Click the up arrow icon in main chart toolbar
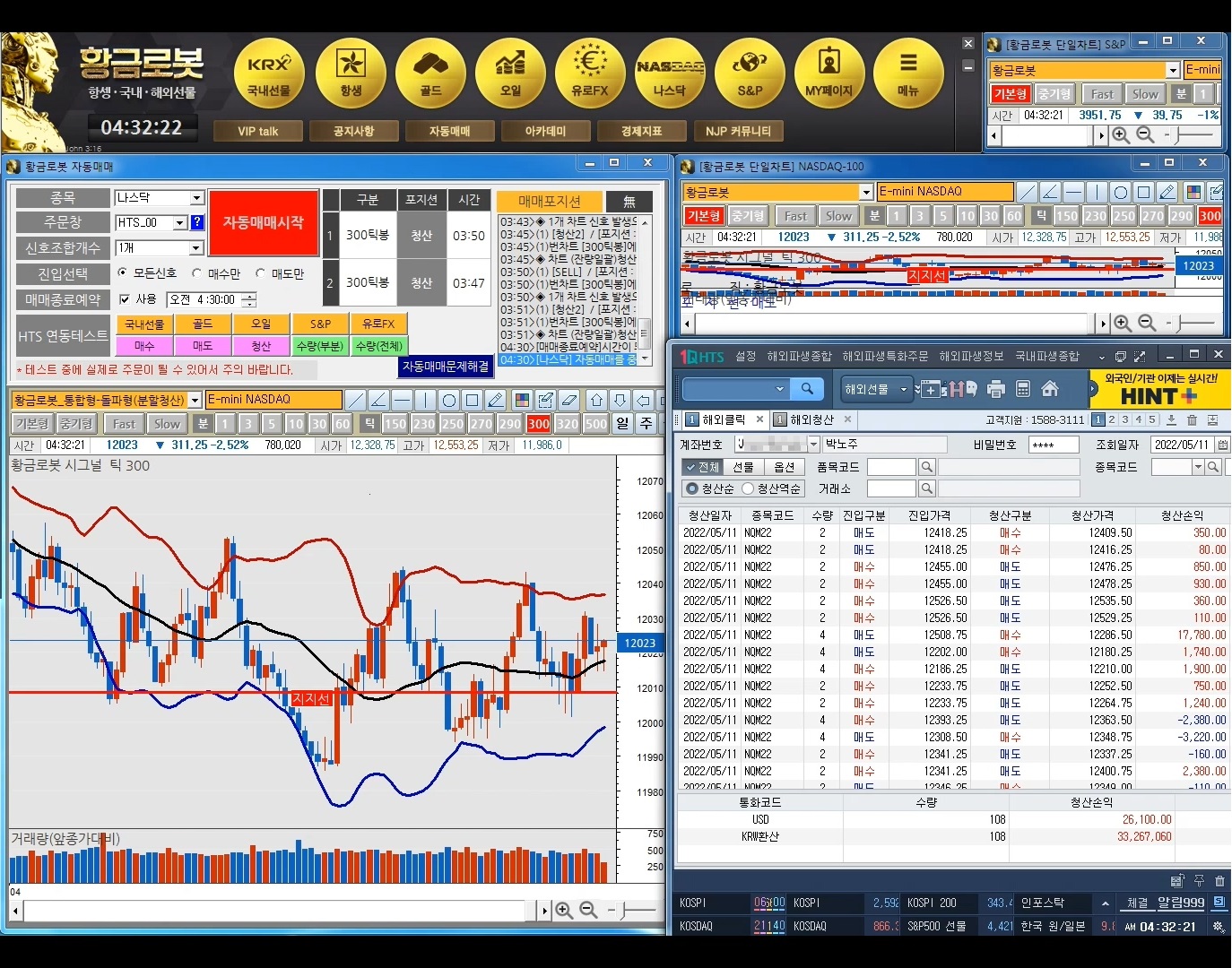1232x968 pixels. coord(596,400)
